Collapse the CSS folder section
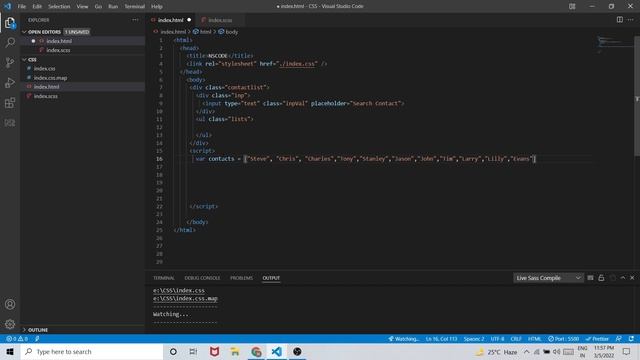The height and width of the screenshot is (360, 640). [32, 60]
